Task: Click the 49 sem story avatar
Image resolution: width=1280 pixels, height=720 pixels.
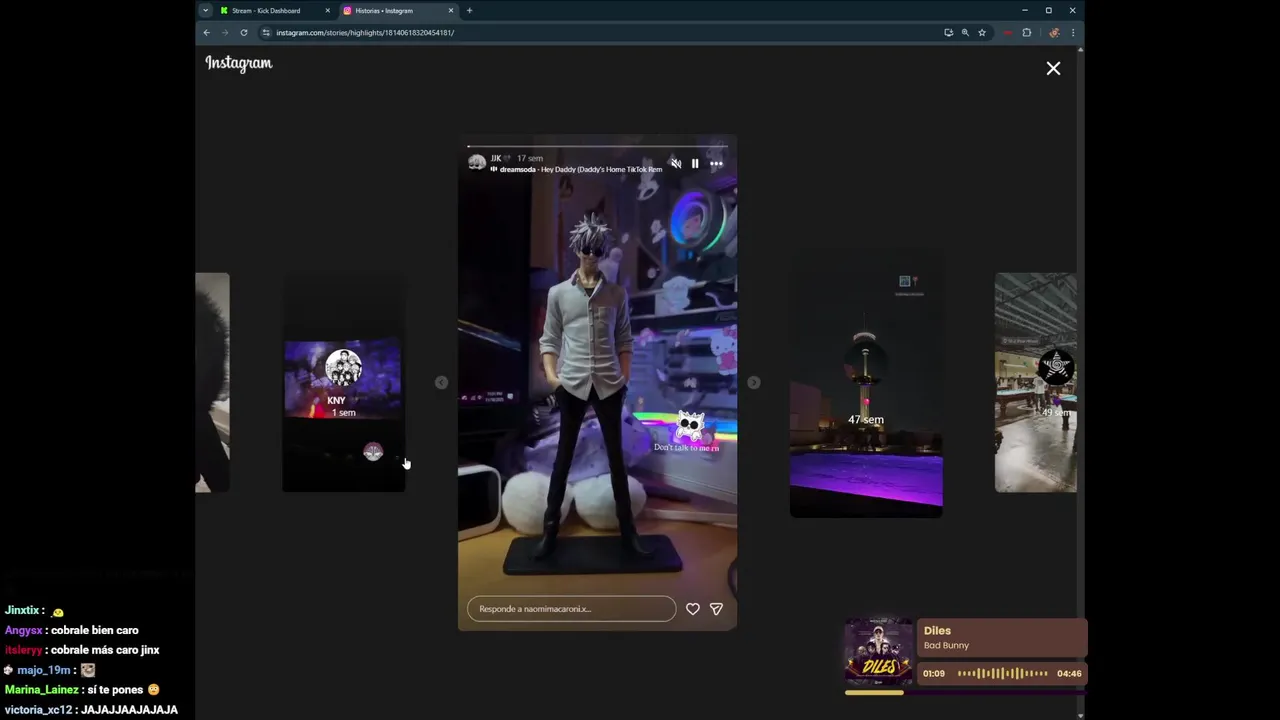Action: (1056, 368)
